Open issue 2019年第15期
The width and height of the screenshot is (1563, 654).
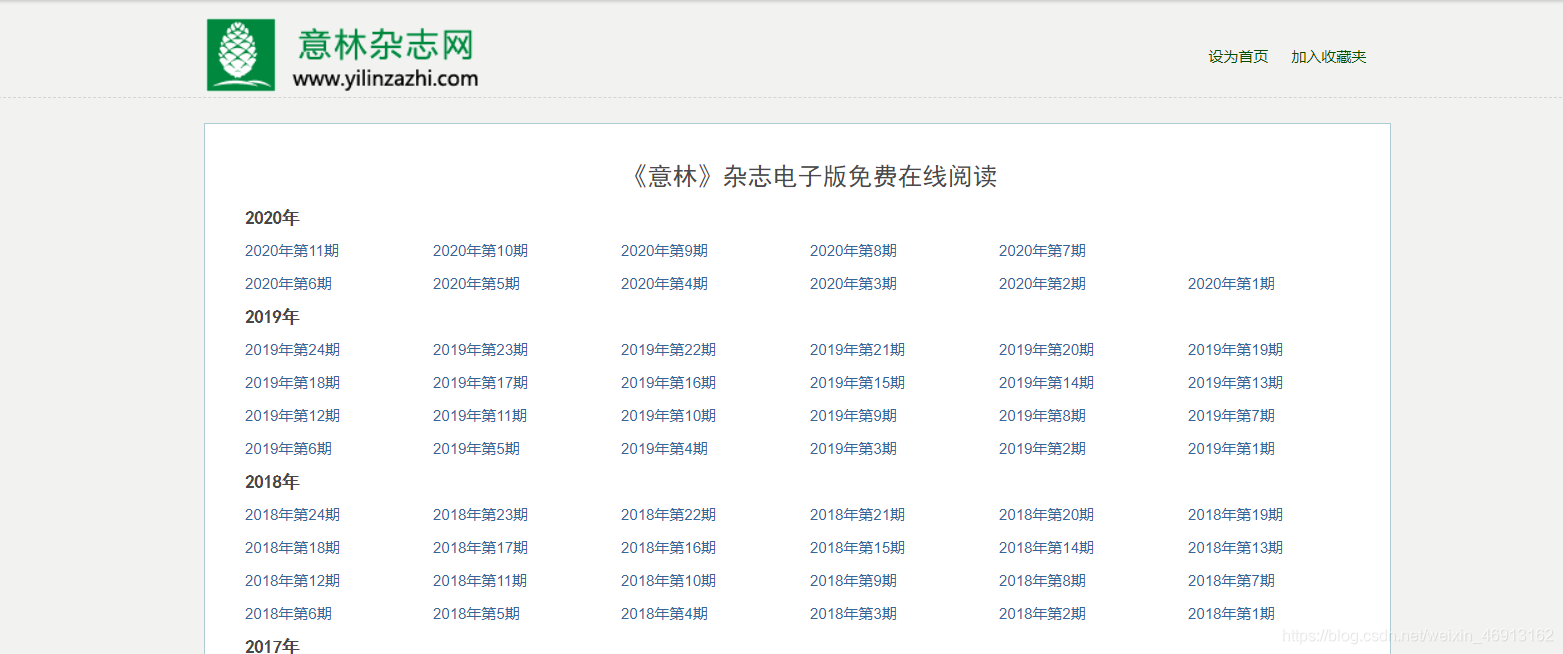[857, 383]
